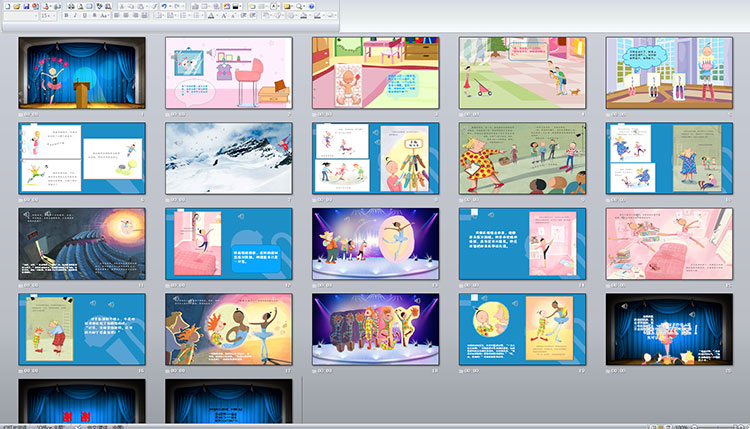Select slide 21 with red text on curtain
Image resolution: width=750 pixels, height=429 pixels.
82,401
